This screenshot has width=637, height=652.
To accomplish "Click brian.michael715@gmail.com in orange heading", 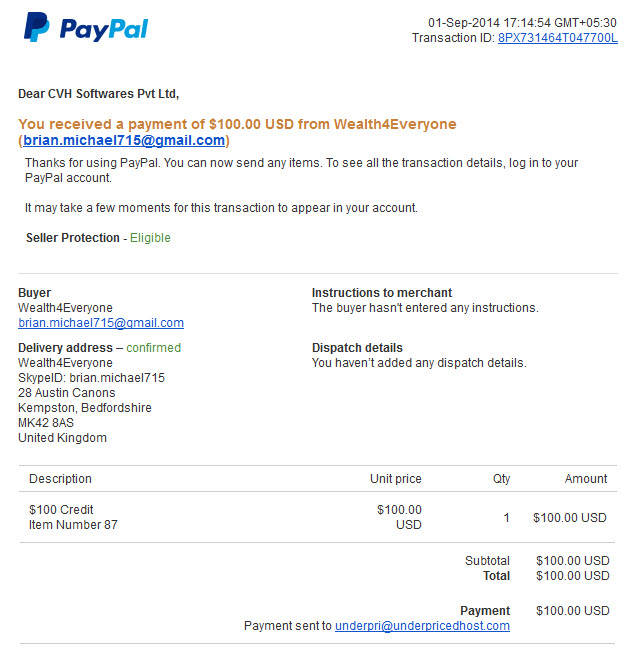I will (x=124, y=140).
